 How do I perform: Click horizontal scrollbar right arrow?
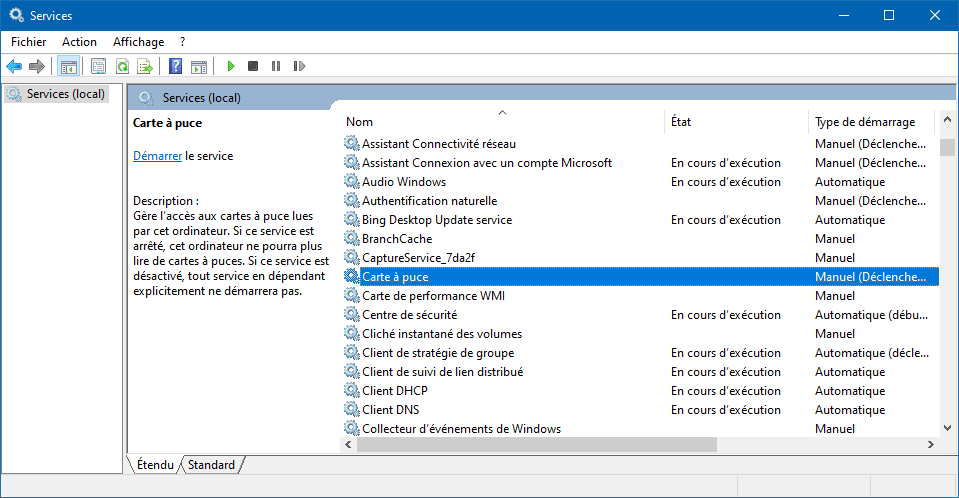point(931,444)
